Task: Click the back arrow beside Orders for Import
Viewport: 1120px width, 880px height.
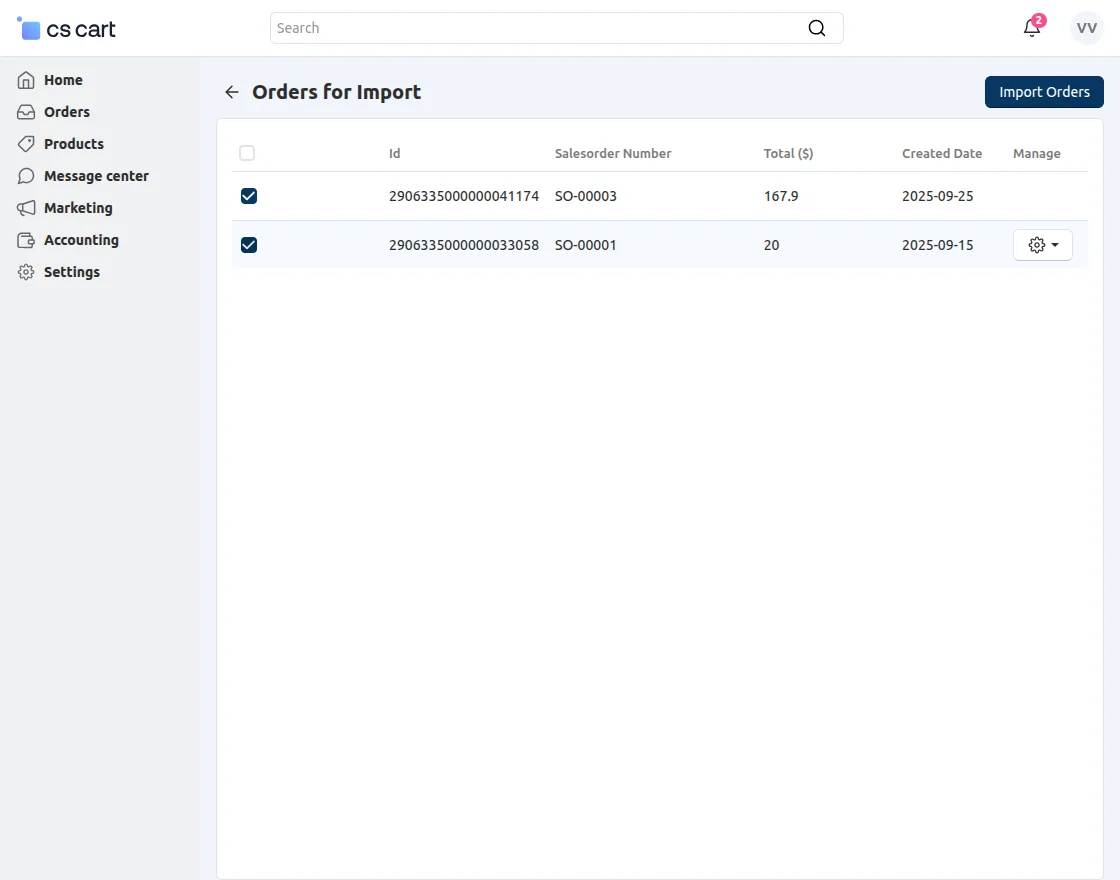Action: 232,92
